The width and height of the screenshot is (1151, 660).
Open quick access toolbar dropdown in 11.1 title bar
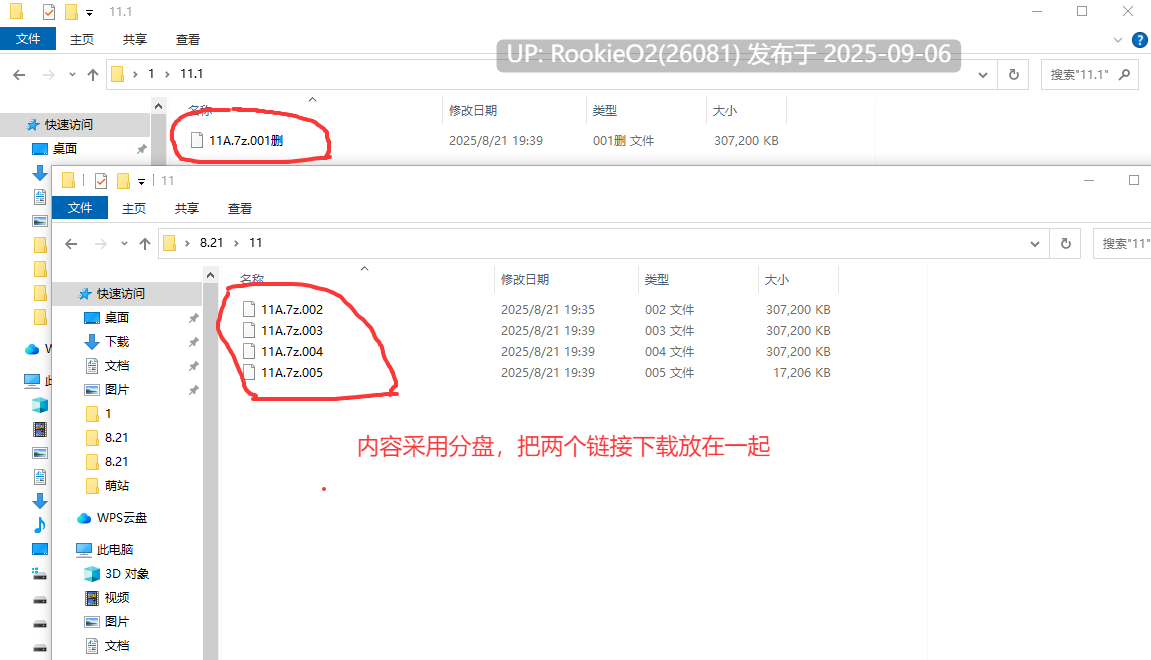click(x=90, y=12)
